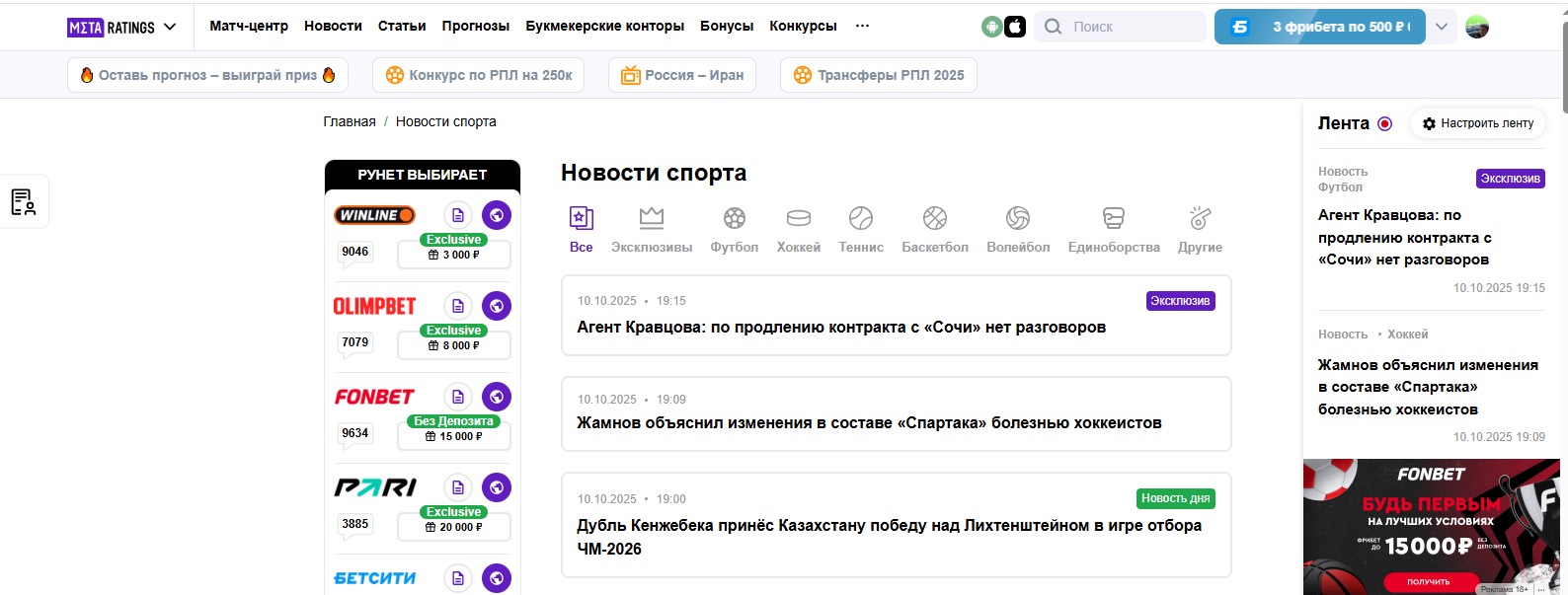The width and height of the screenshot is (1568, 595).
Task: Open the Матч-центр menu
Action: click(x=249, y=26)
